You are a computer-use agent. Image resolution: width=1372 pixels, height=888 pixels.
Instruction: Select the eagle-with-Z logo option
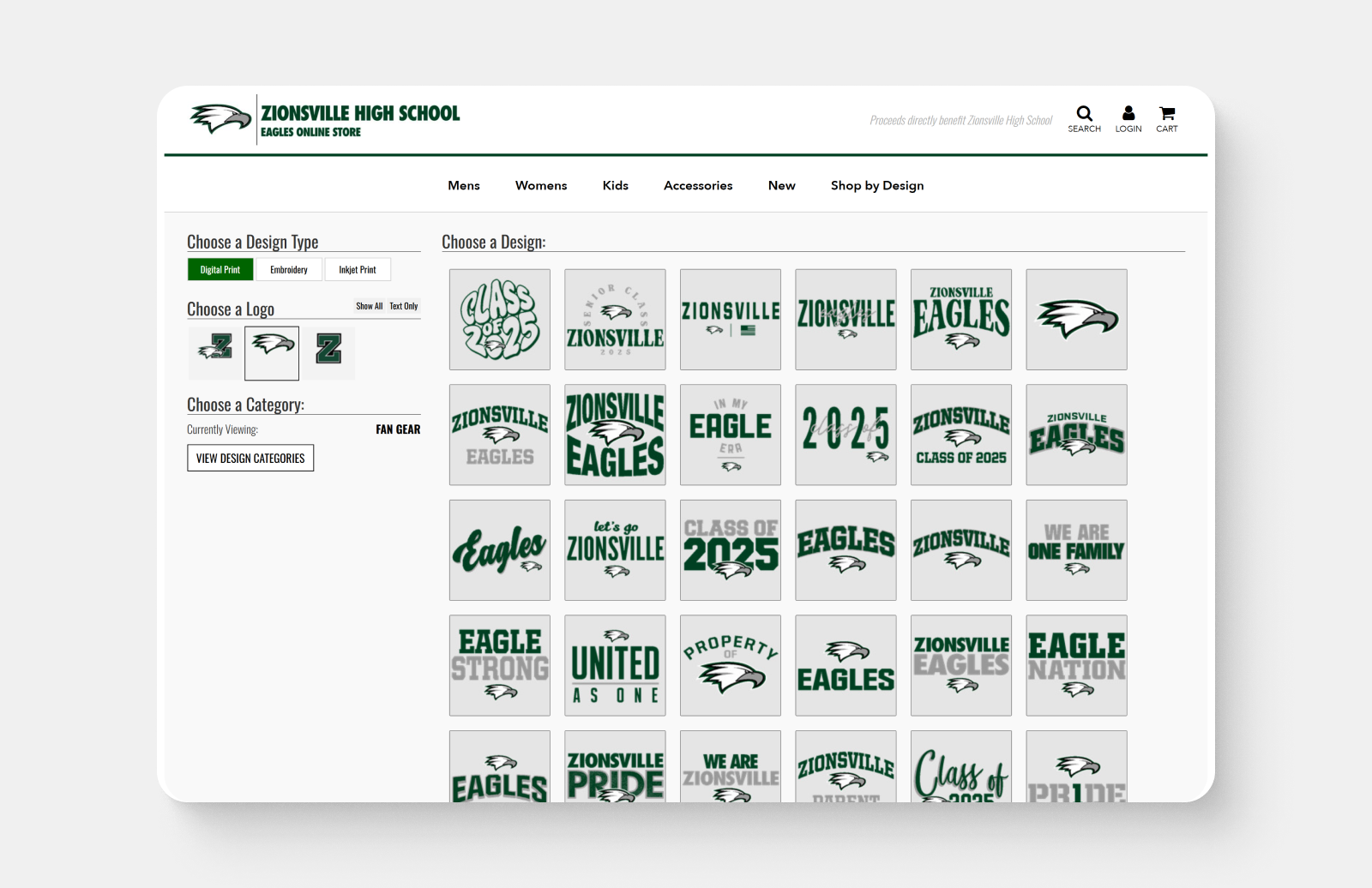click(x=215, y=352)
